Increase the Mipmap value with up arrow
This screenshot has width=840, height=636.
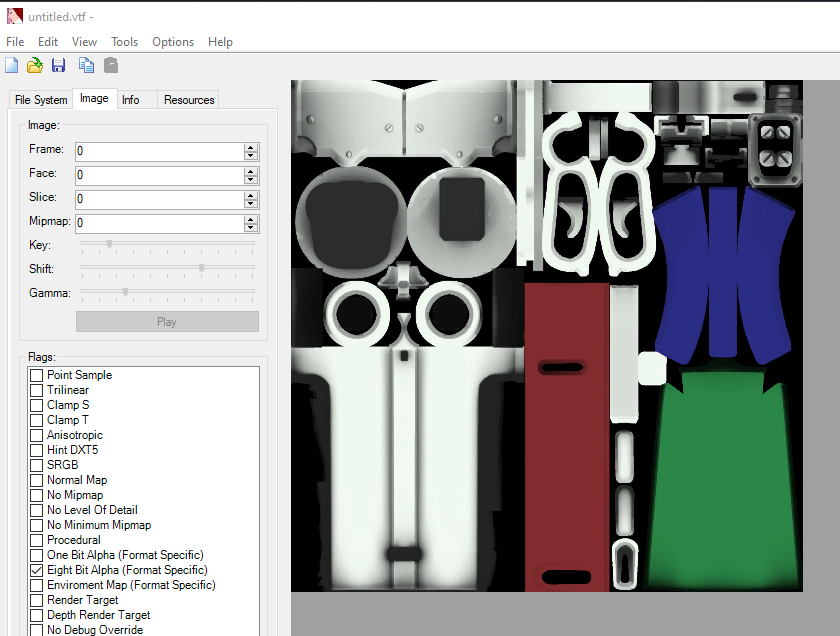click(x=251, y=220)
